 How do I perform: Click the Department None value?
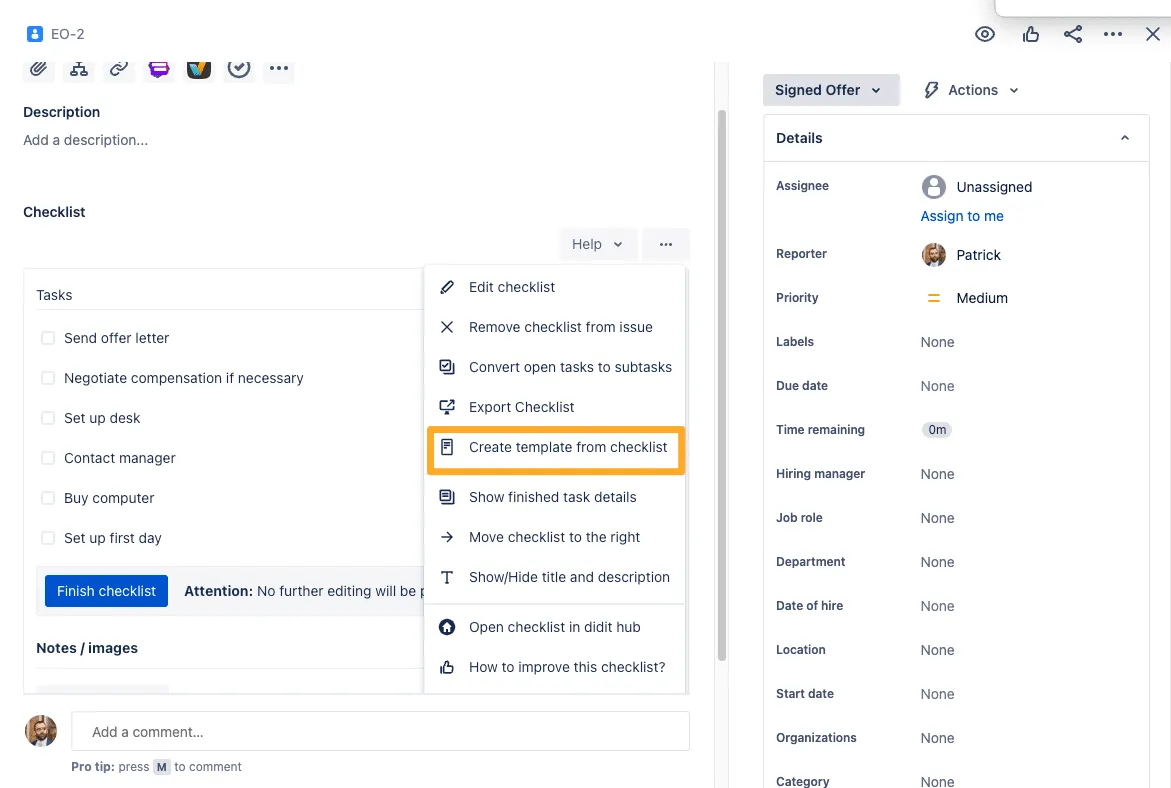tap(937, 562)
